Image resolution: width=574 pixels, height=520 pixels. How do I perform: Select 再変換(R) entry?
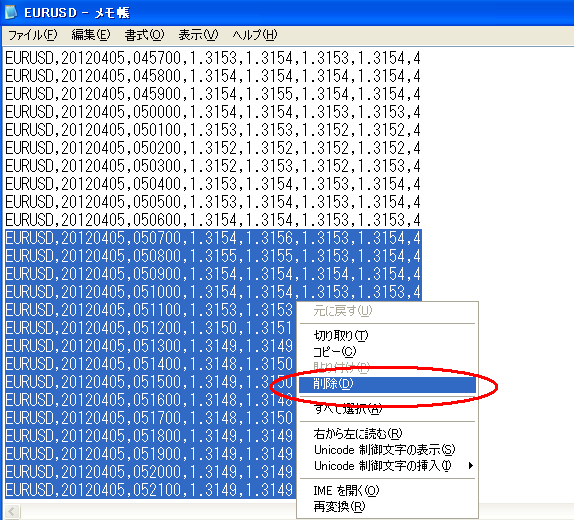387,506
